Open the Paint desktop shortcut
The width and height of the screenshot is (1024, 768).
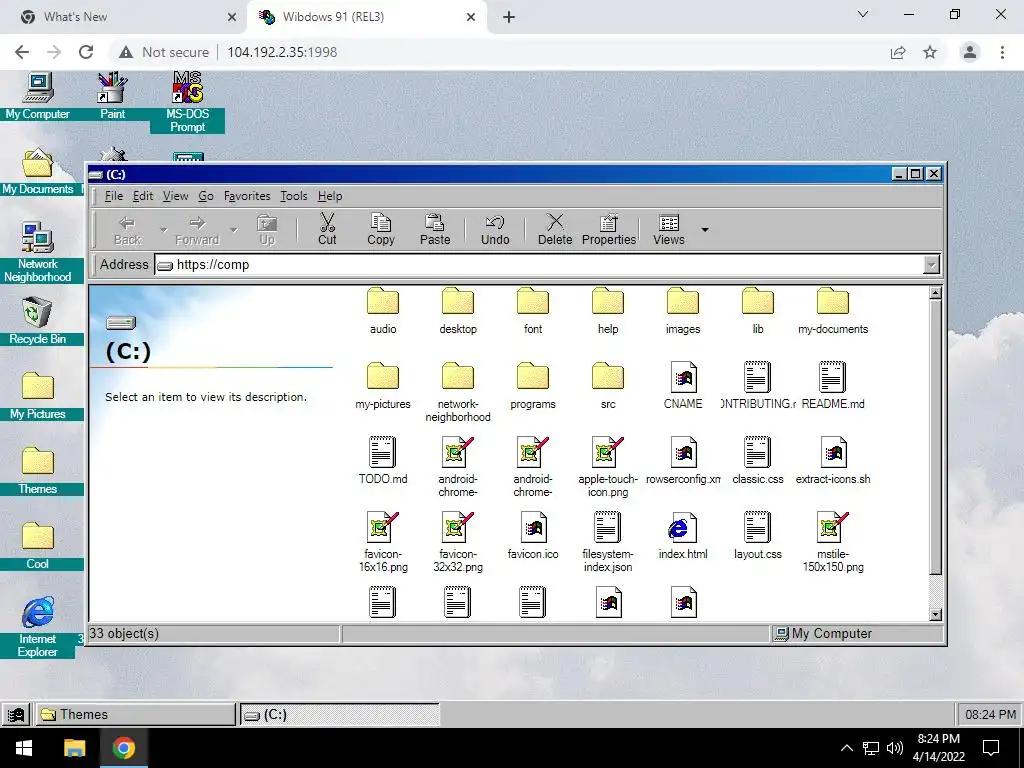click(x=112, y=96)
